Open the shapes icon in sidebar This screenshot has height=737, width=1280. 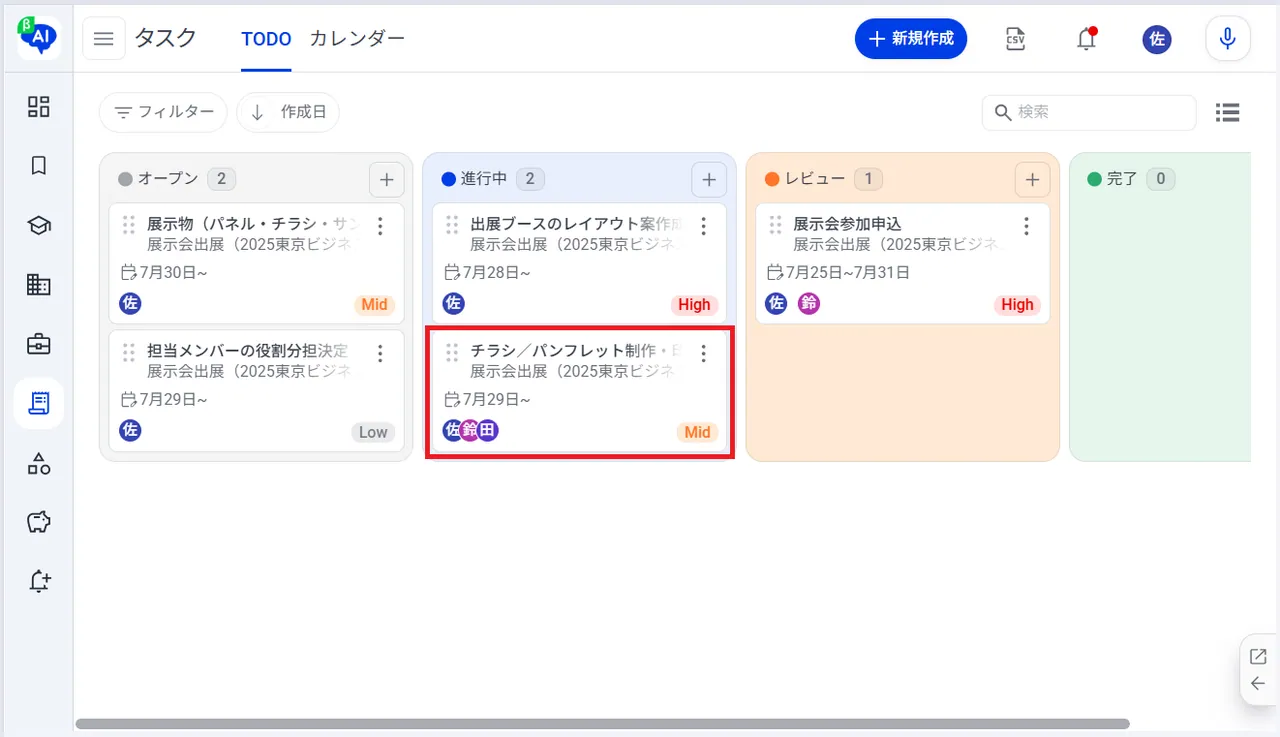pos(38,463)
